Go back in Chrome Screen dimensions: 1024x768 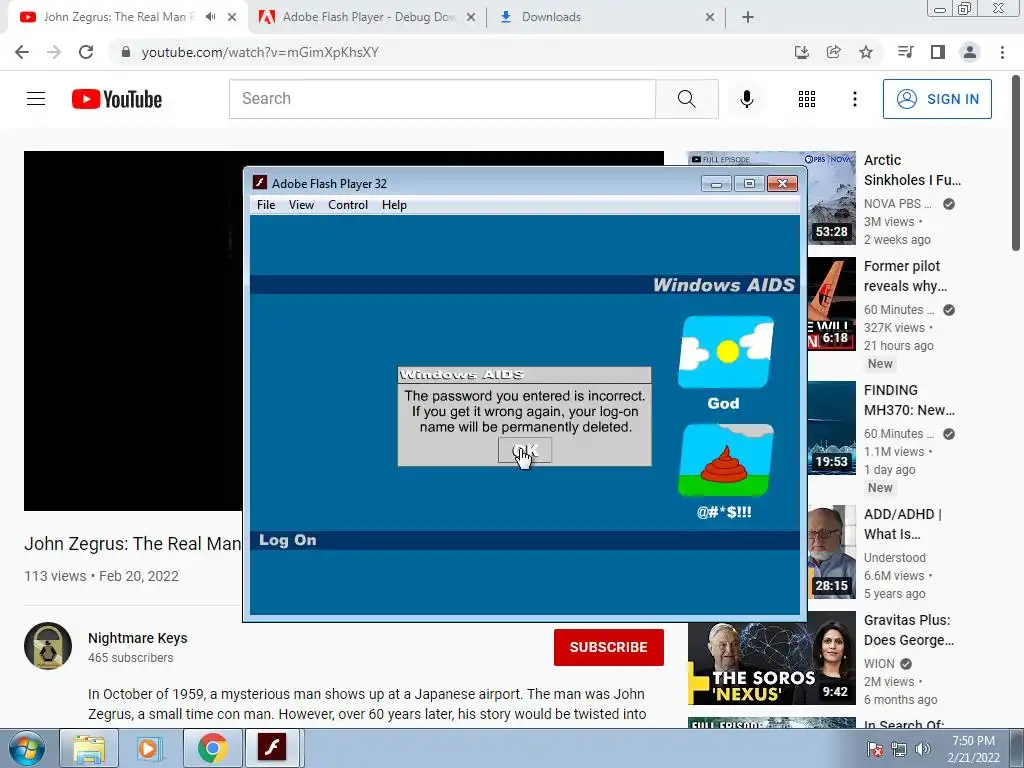[22, 52]
